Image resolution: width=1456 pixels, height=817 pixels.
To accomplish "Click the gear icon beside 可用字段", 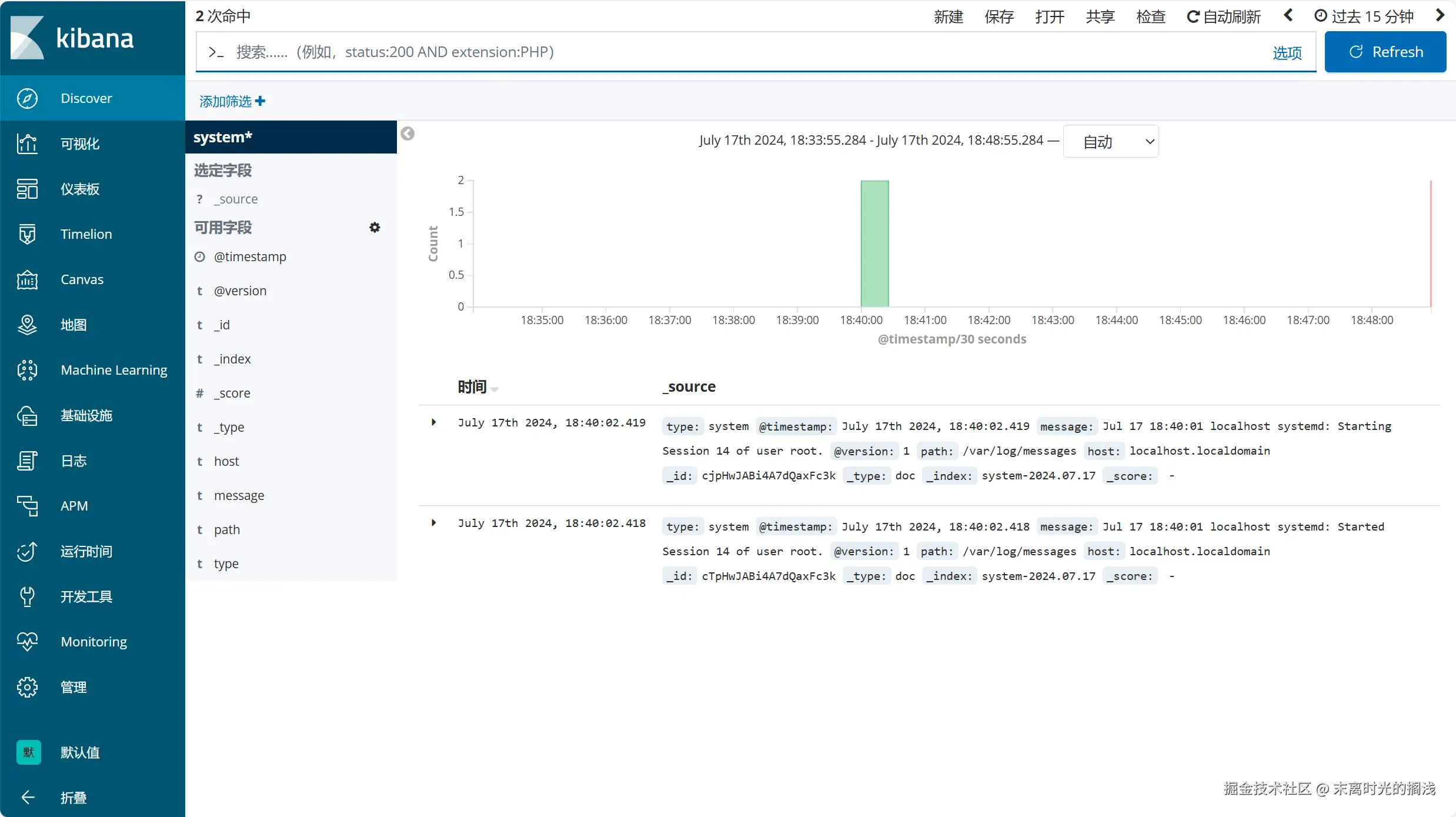I will click(x=375, y=228).
